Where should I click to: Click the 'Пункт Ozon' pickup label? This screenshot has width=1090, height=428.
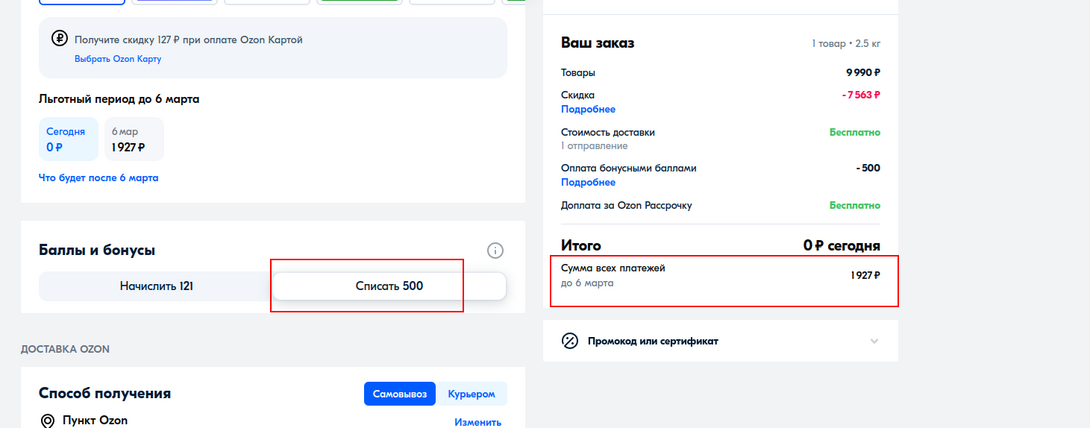[x=95, y=421]
